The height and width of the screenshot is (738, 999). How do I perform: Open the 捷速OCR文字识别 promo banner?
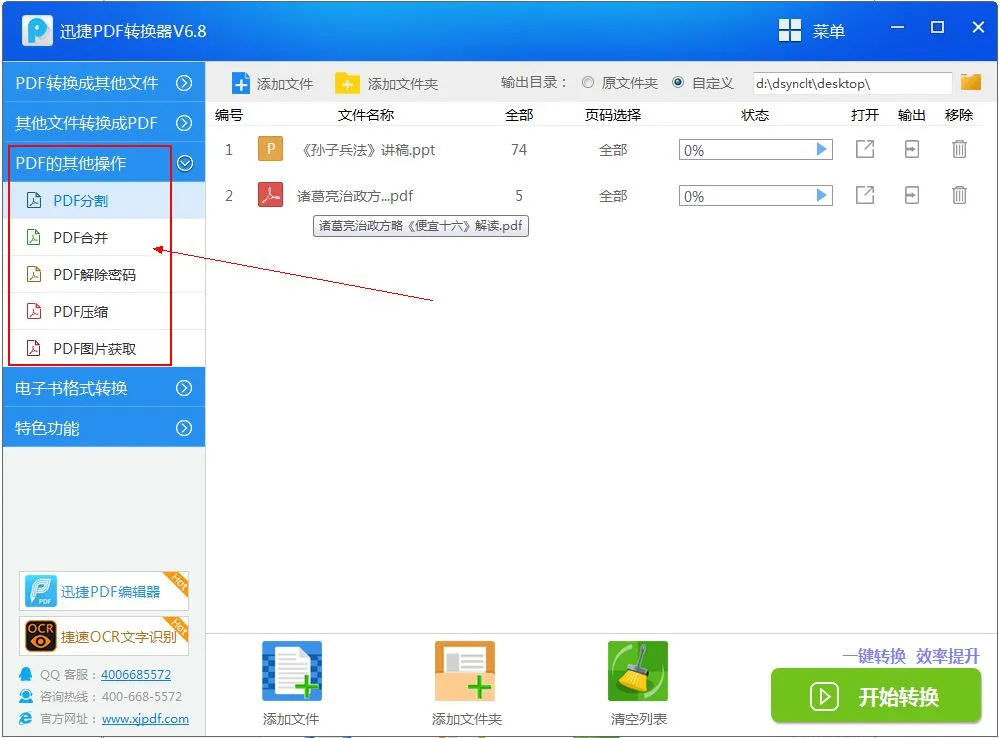pyautogui.click(x=104, y=636)
